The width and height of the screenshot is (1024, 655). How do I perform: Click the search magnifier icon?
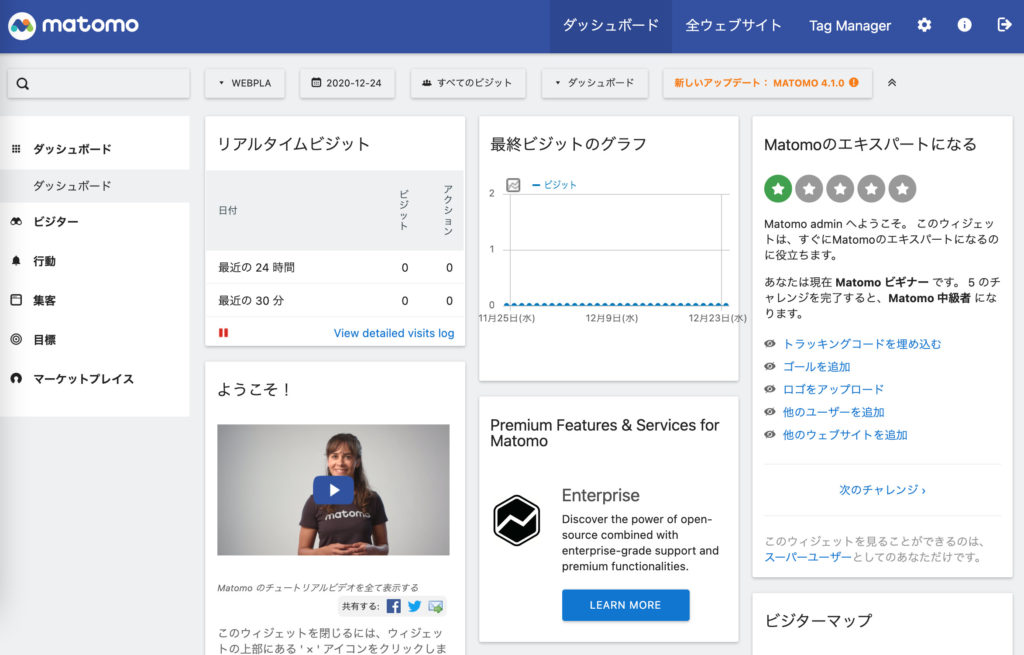click(23, 84)
